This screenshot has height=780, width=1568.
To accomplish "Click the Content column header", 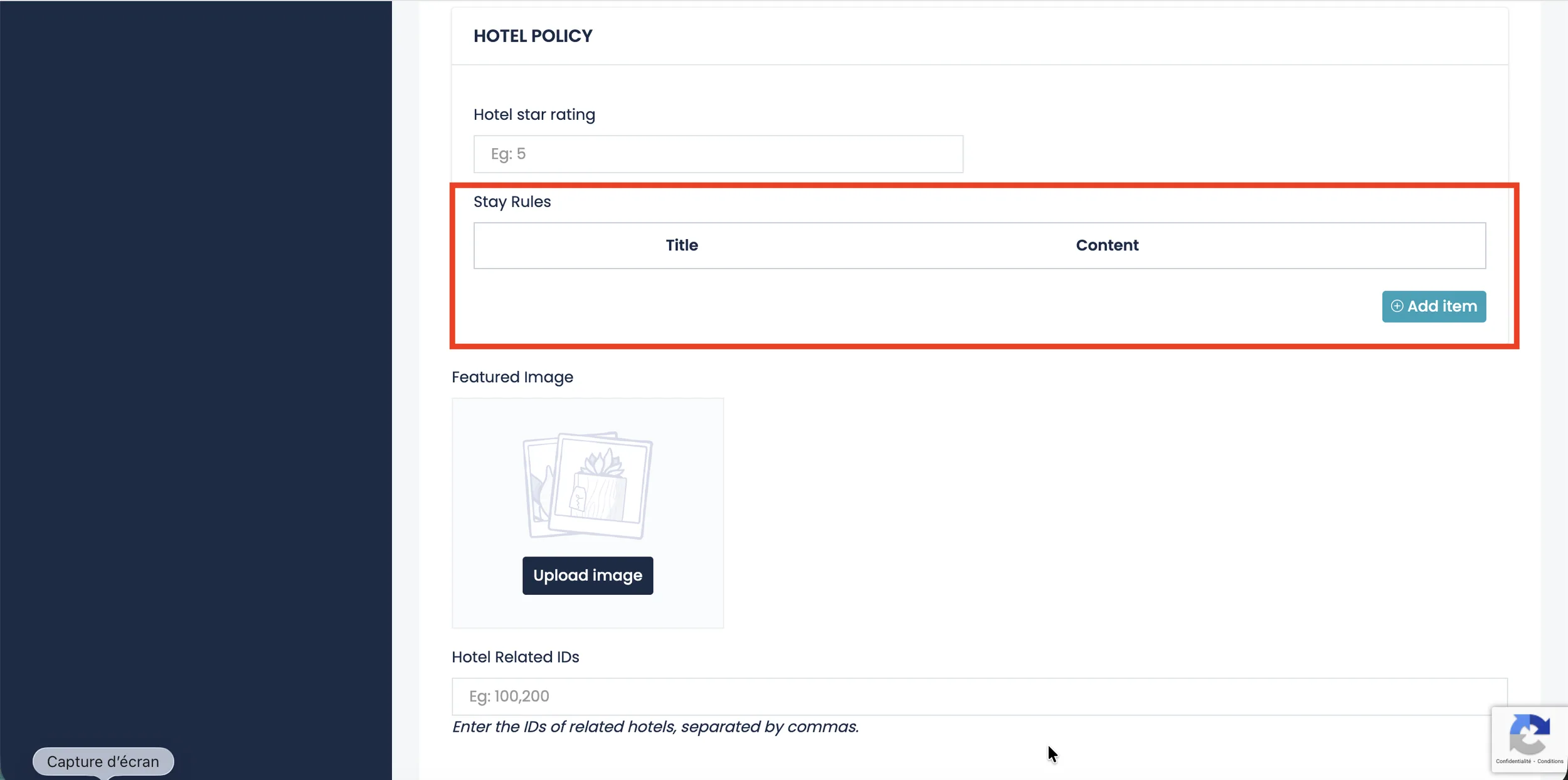I will [x=1107, y=245].
